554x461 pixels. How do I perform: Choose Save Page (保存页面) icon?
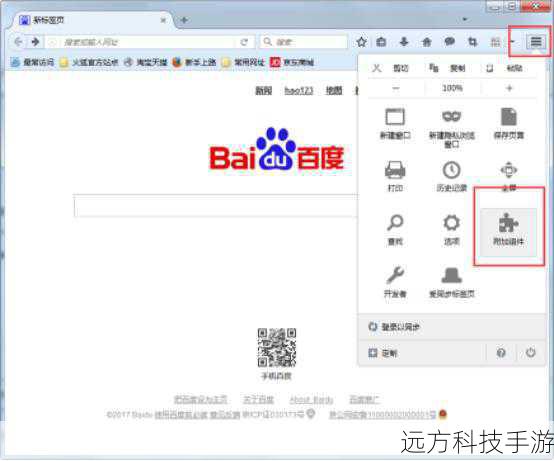[509, 124]
